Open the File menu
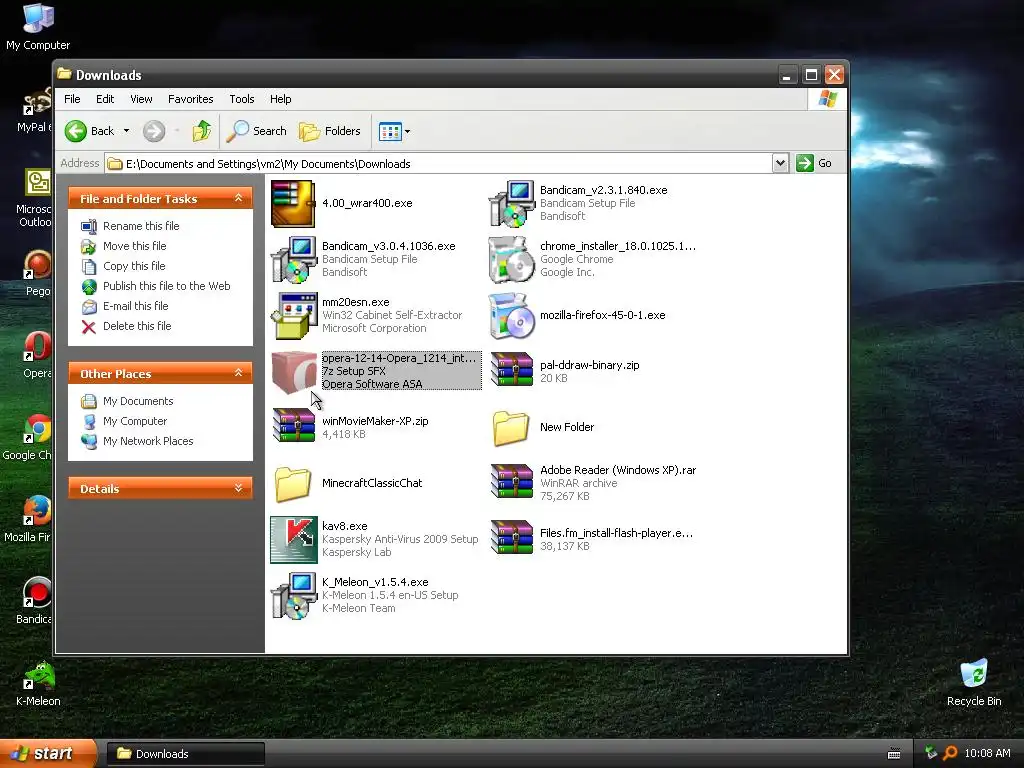The height and width of the screenshot is (768, 1024). (72, 99)
